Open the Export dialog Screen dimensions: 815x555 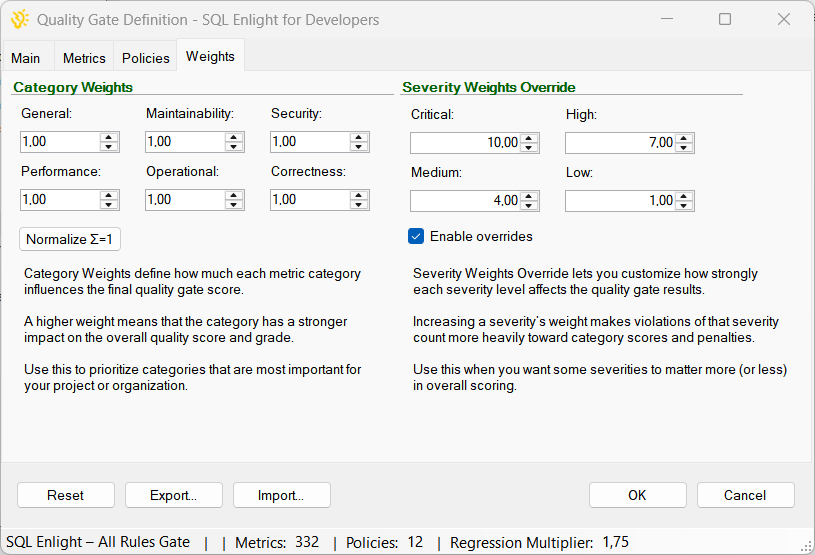tap(174, 495)
